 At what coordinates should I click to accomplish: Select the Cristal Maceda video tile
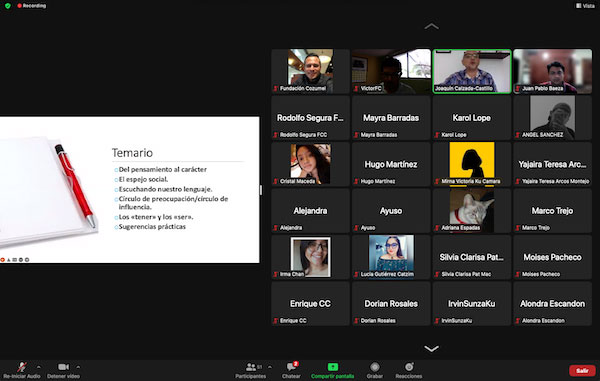(310, 164)
